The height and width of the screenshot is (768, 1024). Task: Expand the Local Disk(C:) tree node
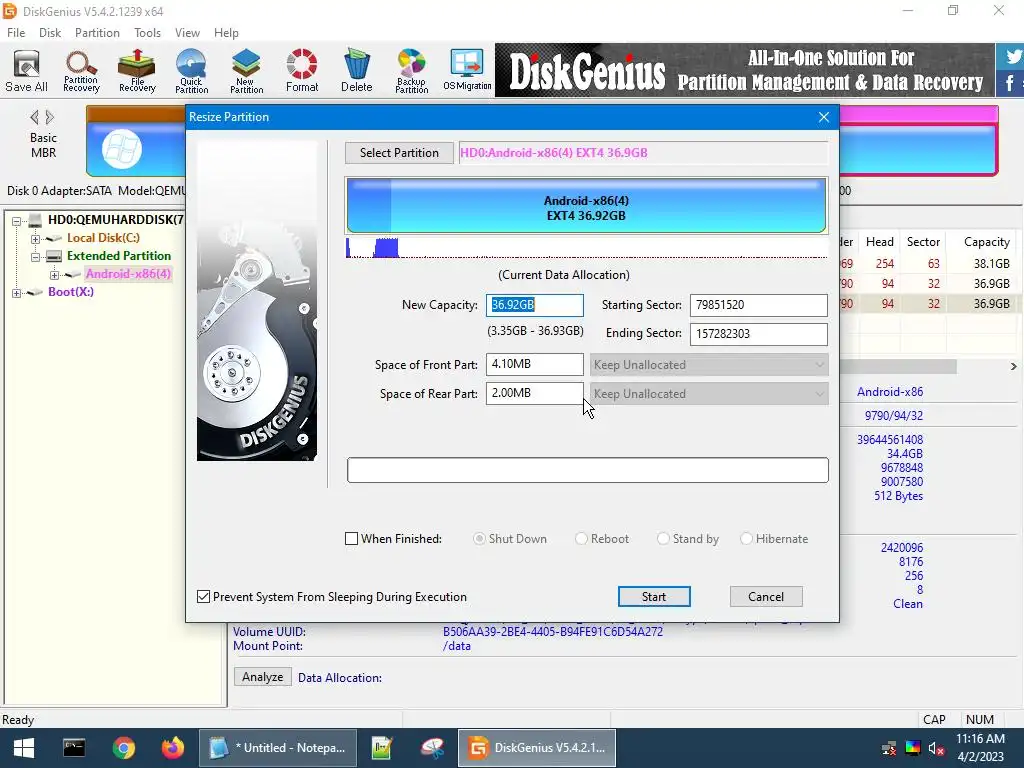35,239
